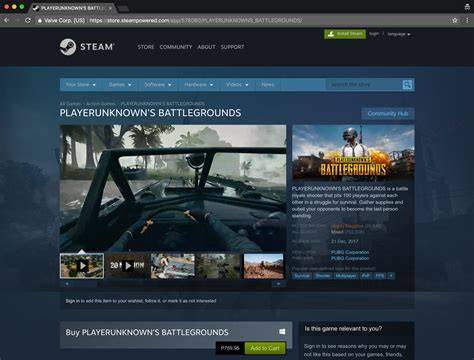
Task: Expand the Games dropdown menu
Action: (120, 85)
